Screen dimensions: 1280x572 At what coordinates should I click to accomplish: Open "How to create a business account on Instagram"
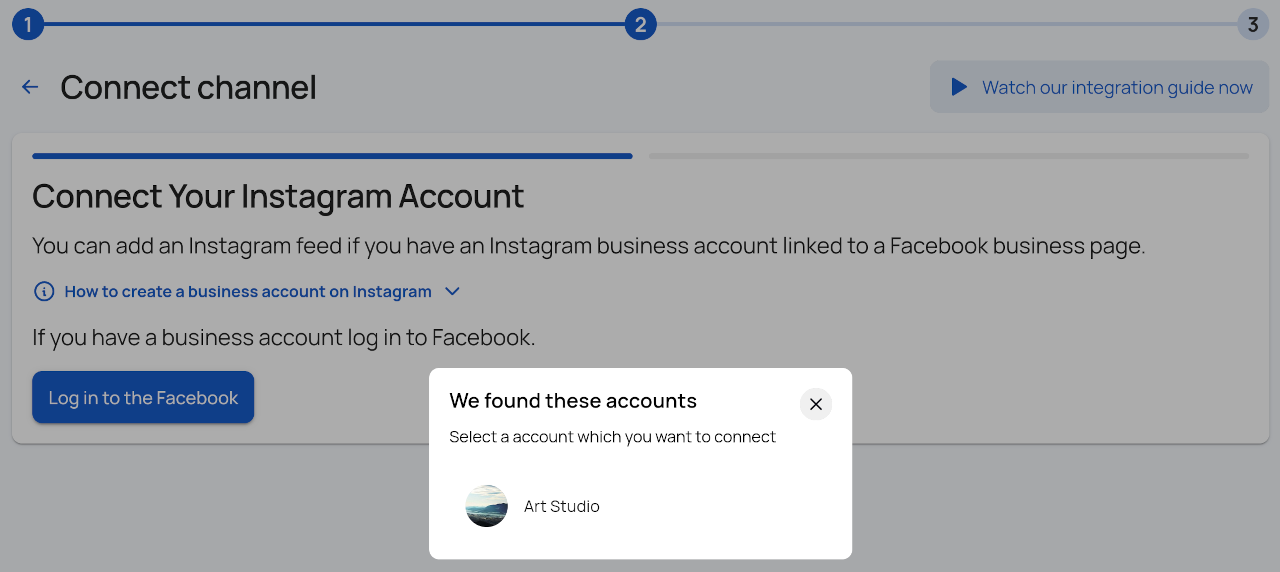(x=248, y=292)
